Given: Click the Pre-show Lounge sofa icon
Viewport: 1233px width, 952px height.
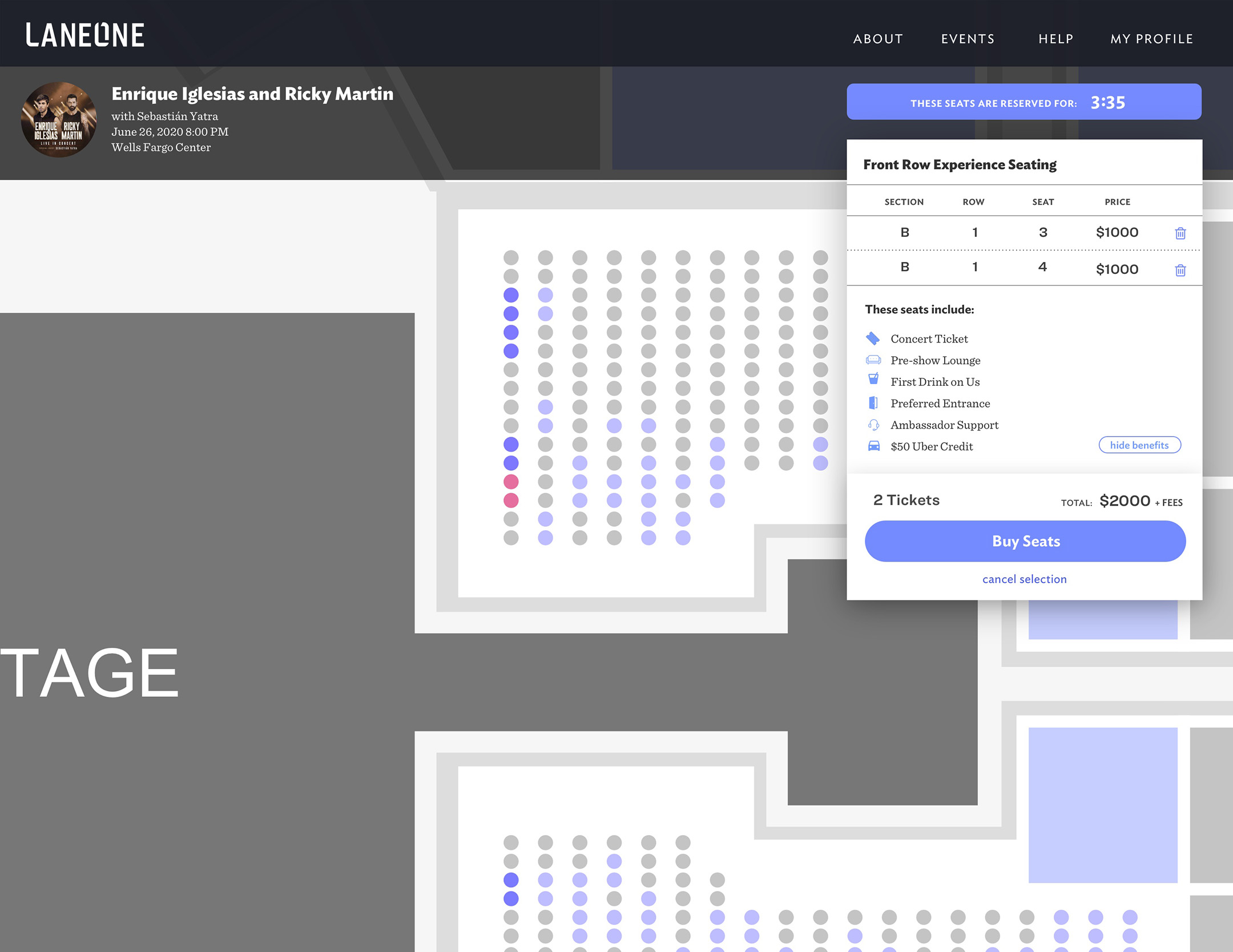Looking at the screenshot, I should tap(873, 360).
